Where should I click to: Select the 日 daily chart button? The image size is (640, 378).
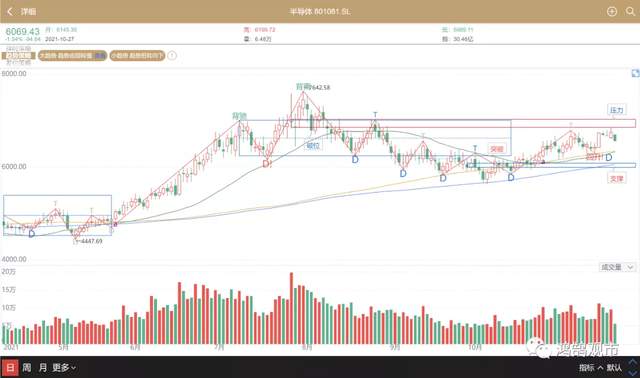pos(10,367)
